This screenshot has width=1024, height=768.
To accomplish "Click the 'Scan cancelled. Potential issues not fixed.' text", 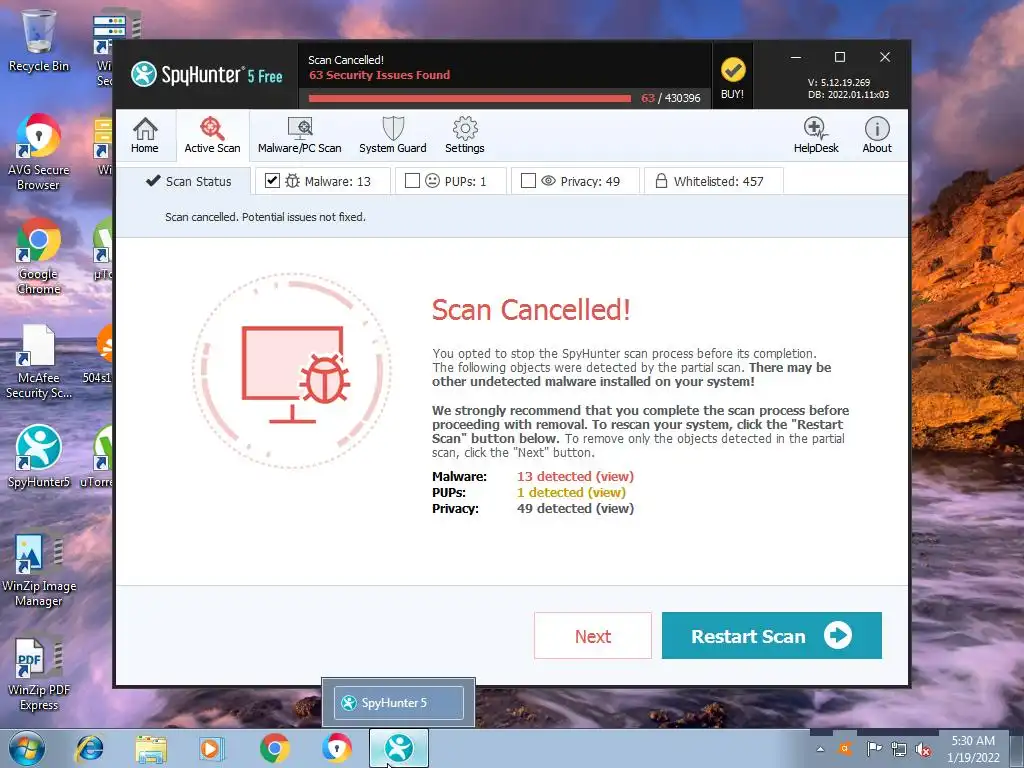I will pyautogui.click(x=265, y=217).
